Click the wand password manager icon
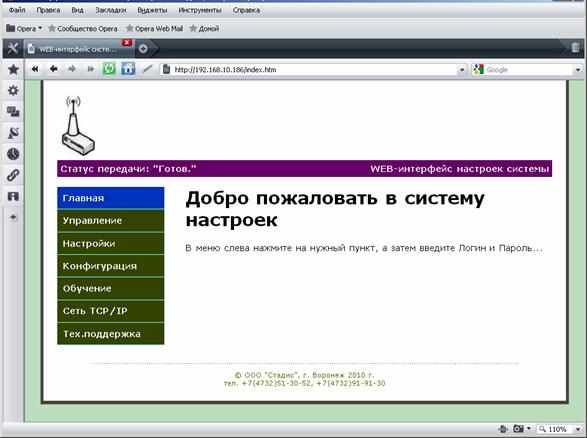Image resolution: width=587 pixels, height=438 pixels. (x=148, y=69)
